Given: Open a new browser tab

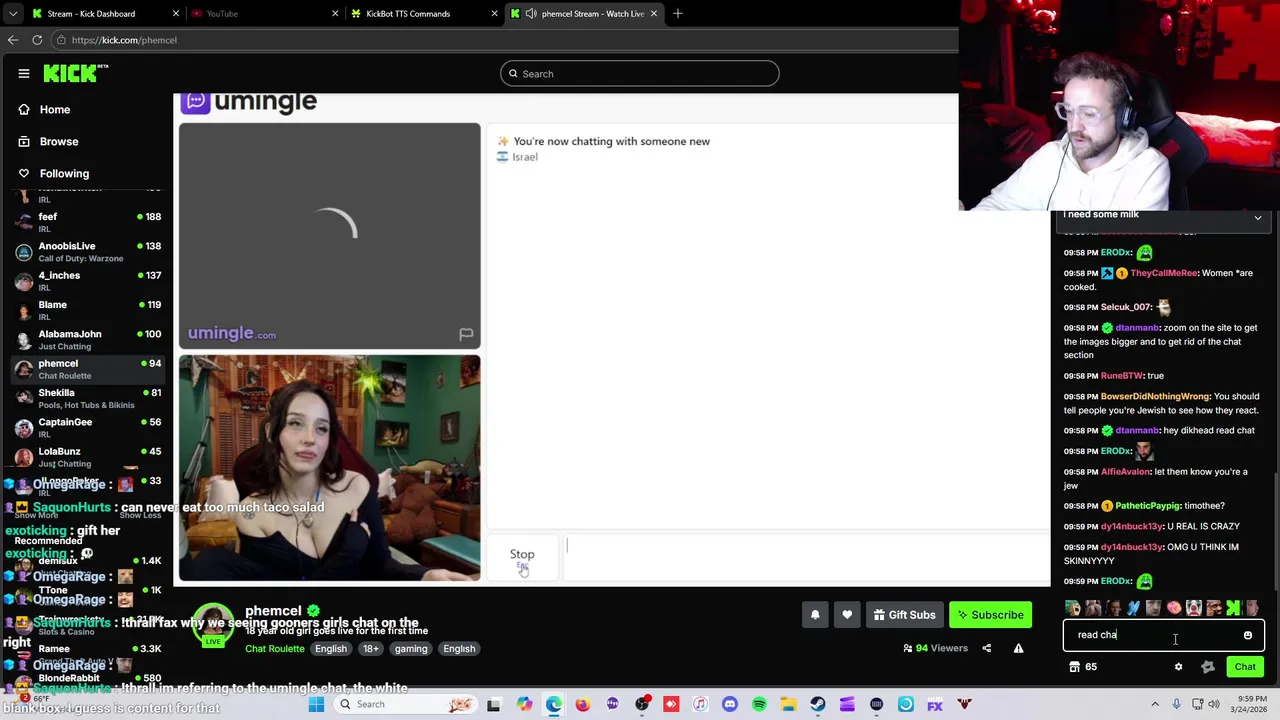Looking at the screenshot, I should [x=677, y=13].
